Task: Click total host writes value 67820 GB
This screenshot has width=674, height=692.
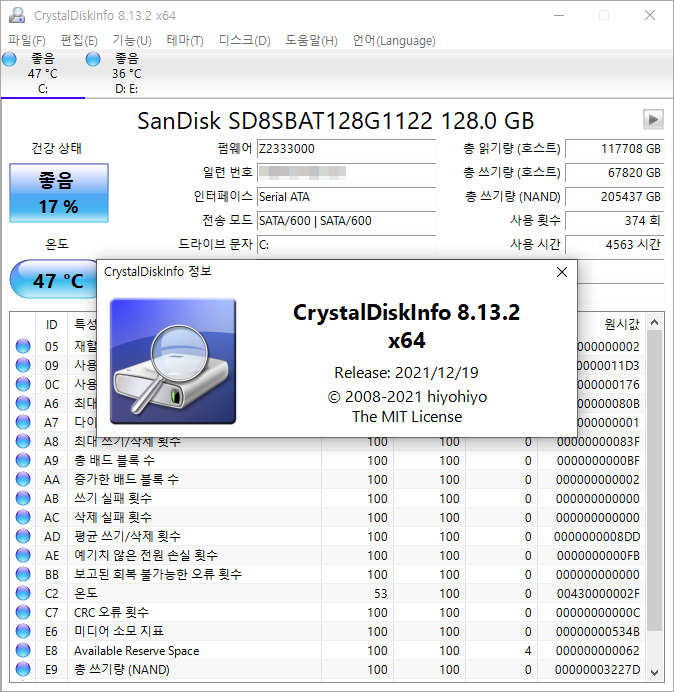Action: click(x=614, y=173)
